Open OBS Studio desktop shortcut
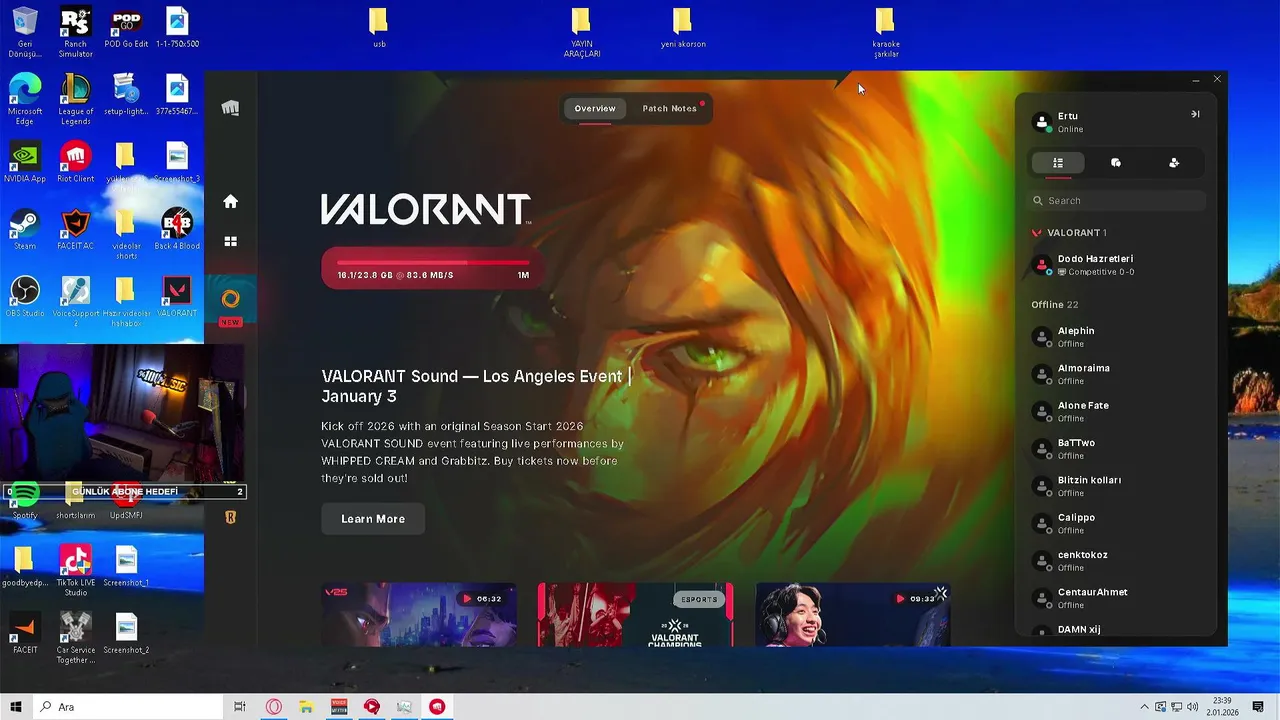Viewport: 1280px width, 720px height. pos(25,298)
